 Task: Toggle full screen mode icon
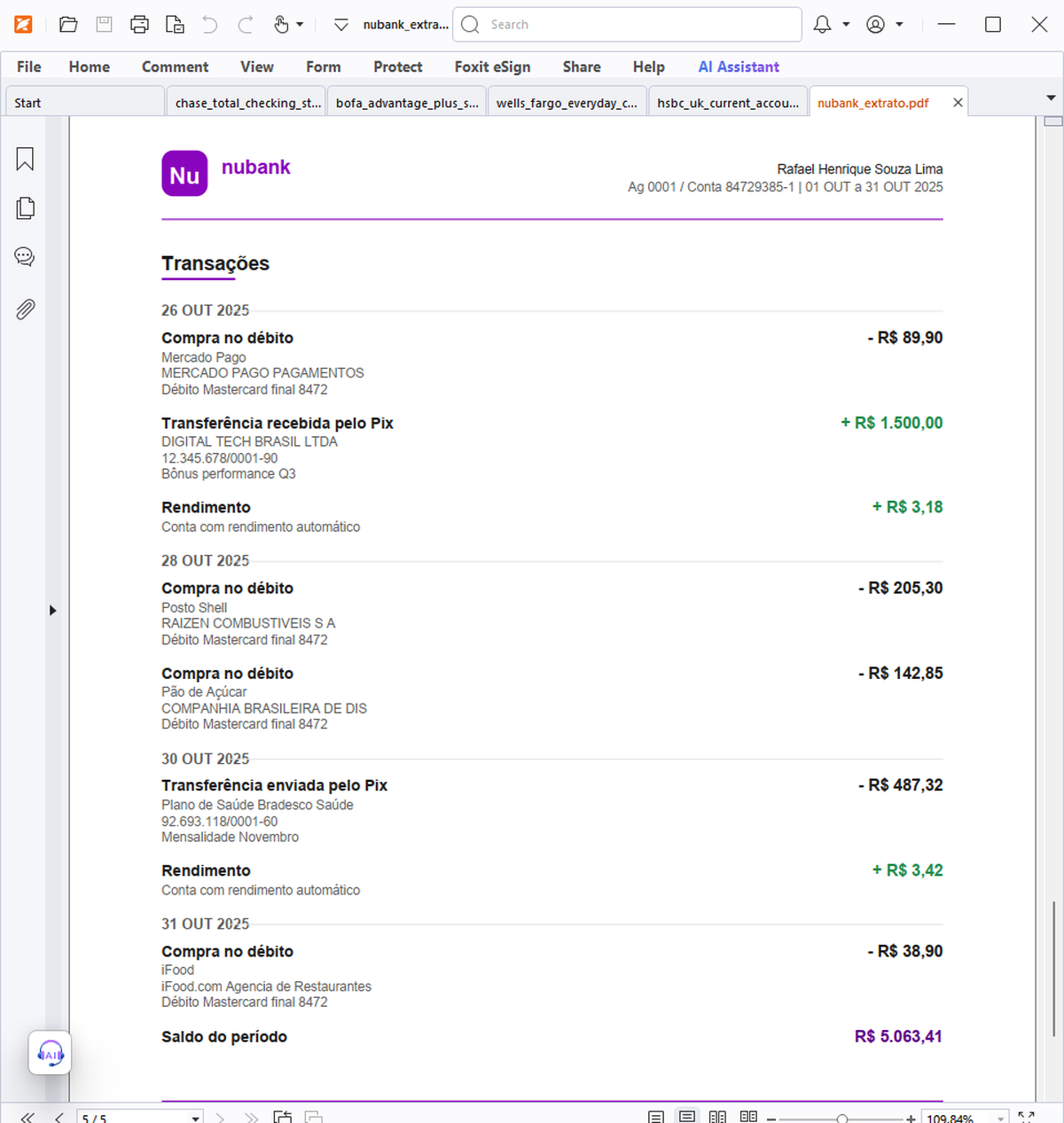coord(1027,1118)
